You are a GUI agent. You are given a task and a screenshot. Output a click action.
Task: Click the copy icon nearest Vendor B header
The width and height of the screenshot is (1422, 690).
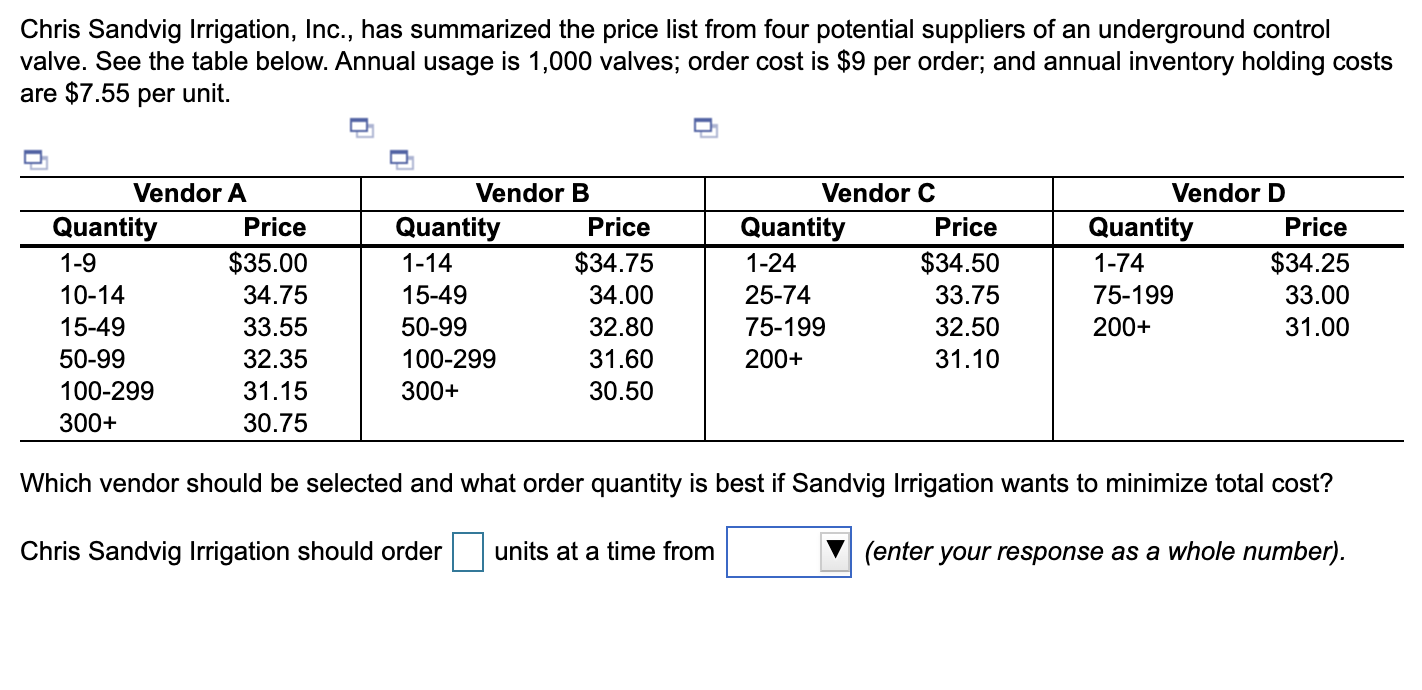(x=404, y=160)
